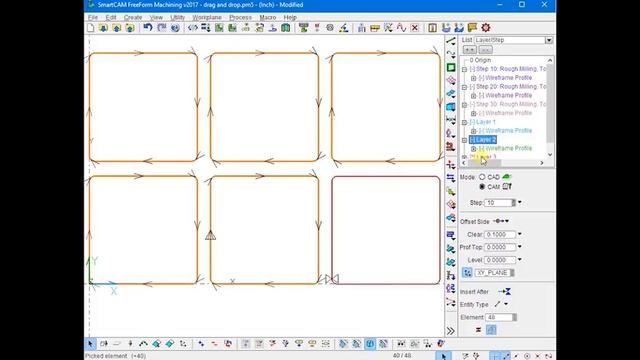This screenshot has width=640, height=360.
Task: Click the blue square icon below Element field
Action: tap(491, 330)
